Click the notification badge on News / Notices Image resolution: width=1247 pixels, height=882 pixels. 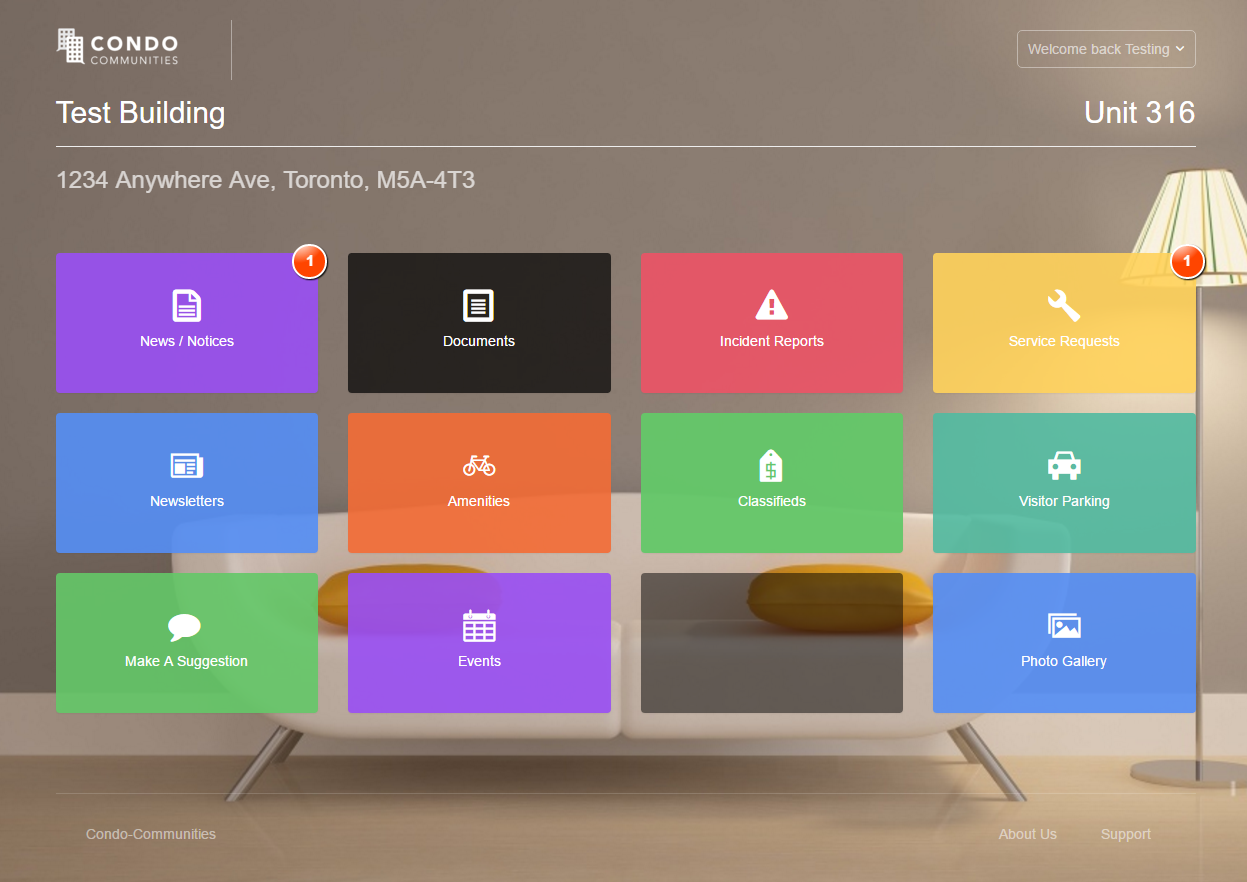coord(309,261)
